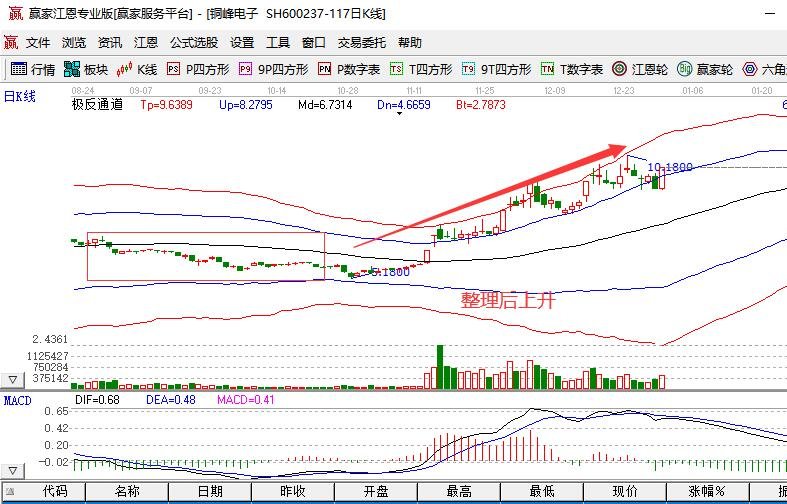Open the 公式选股 menu
This screenshot has height=504, width=787.
coord(194,43)
